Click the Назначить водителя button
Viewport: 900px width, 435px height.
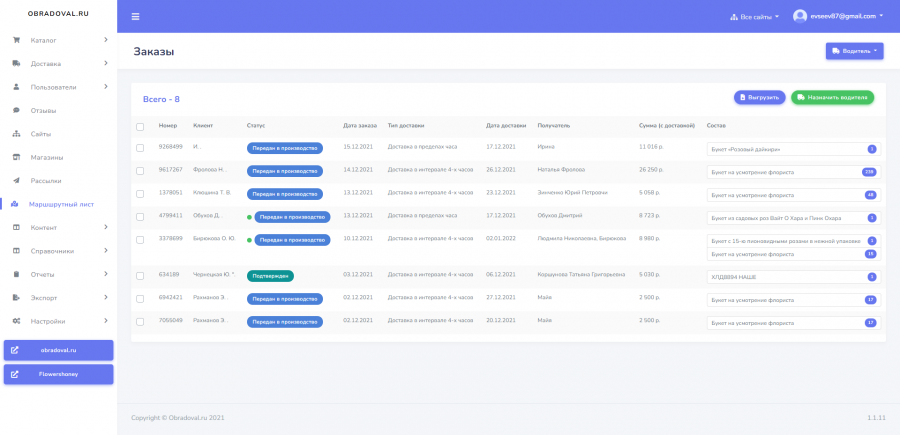coord(832,98)
